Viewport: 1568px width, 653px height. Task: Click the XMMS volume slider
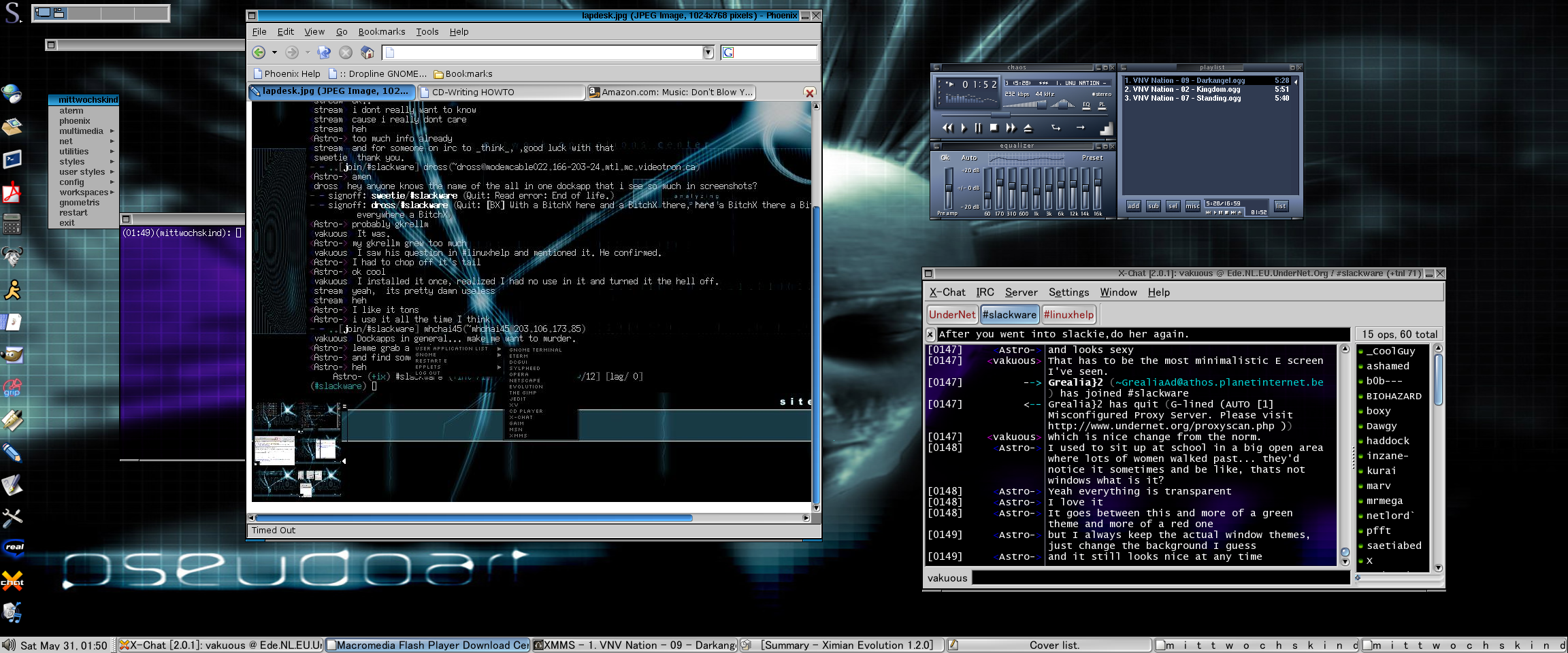1024,105
